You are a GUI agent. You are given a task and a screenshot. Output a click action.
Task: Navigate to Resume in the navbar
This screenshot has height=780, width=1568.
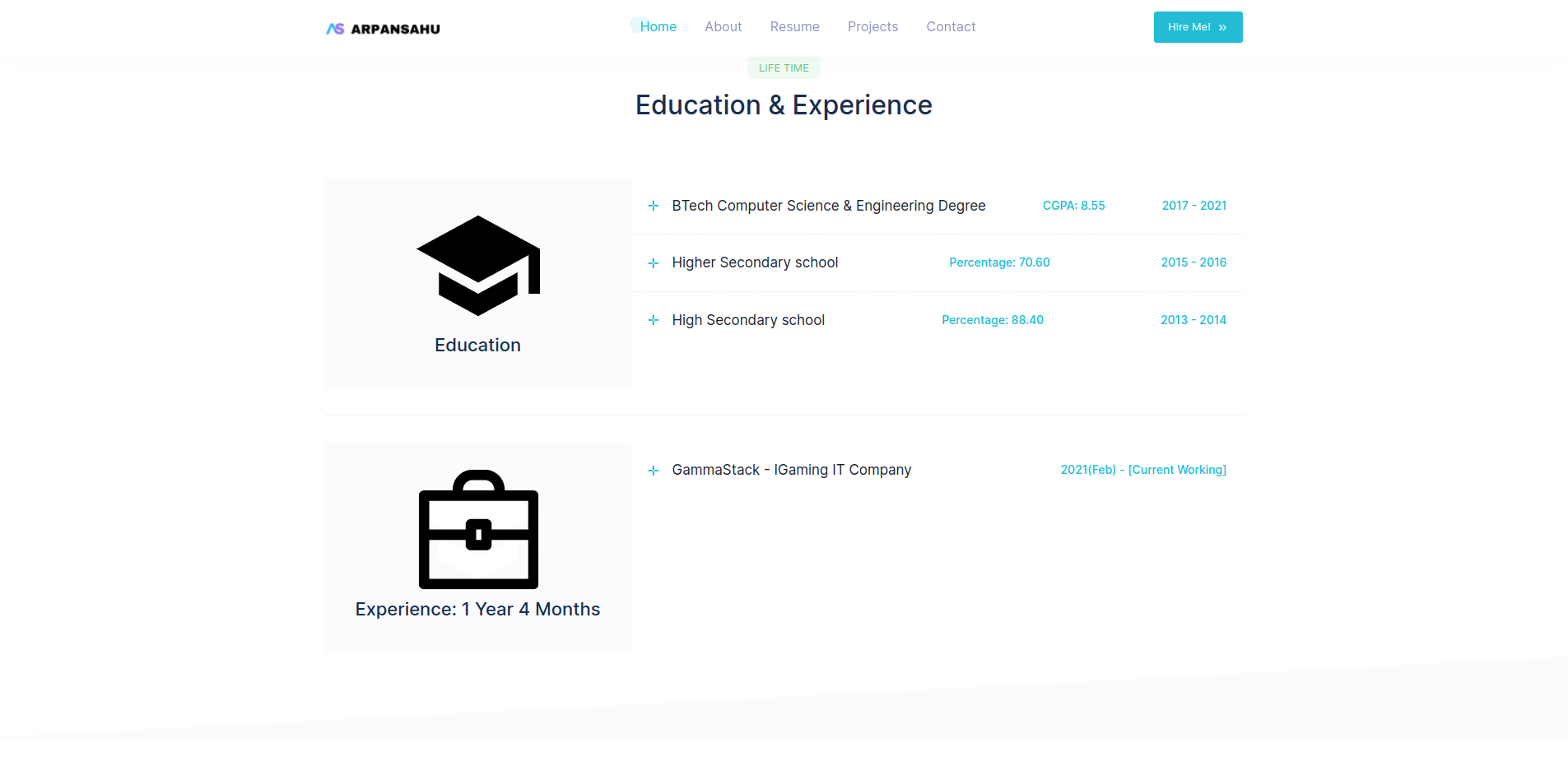pos(794,26)
